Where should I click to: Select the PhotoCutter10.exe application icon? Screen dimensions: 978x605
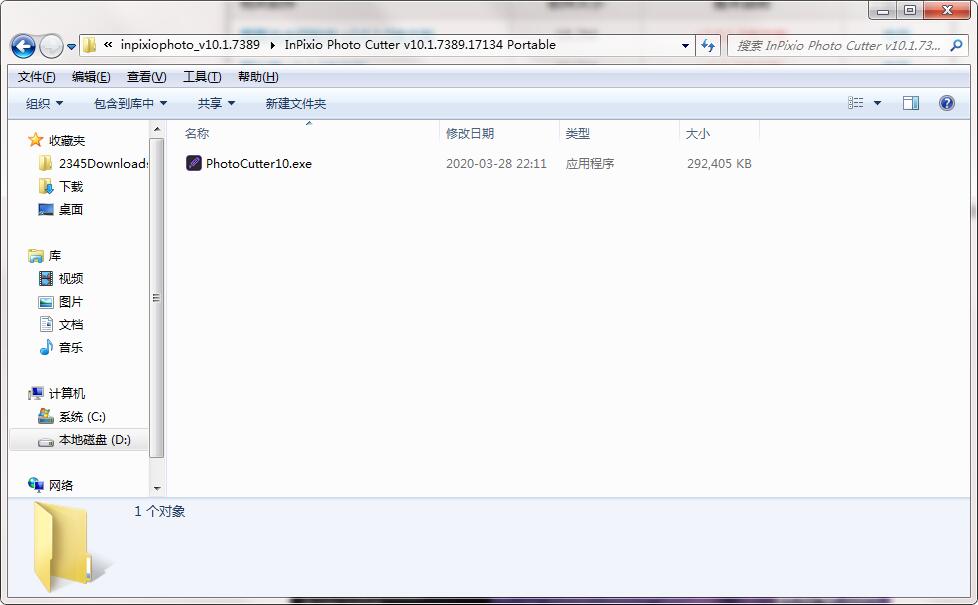pos(194,163)
